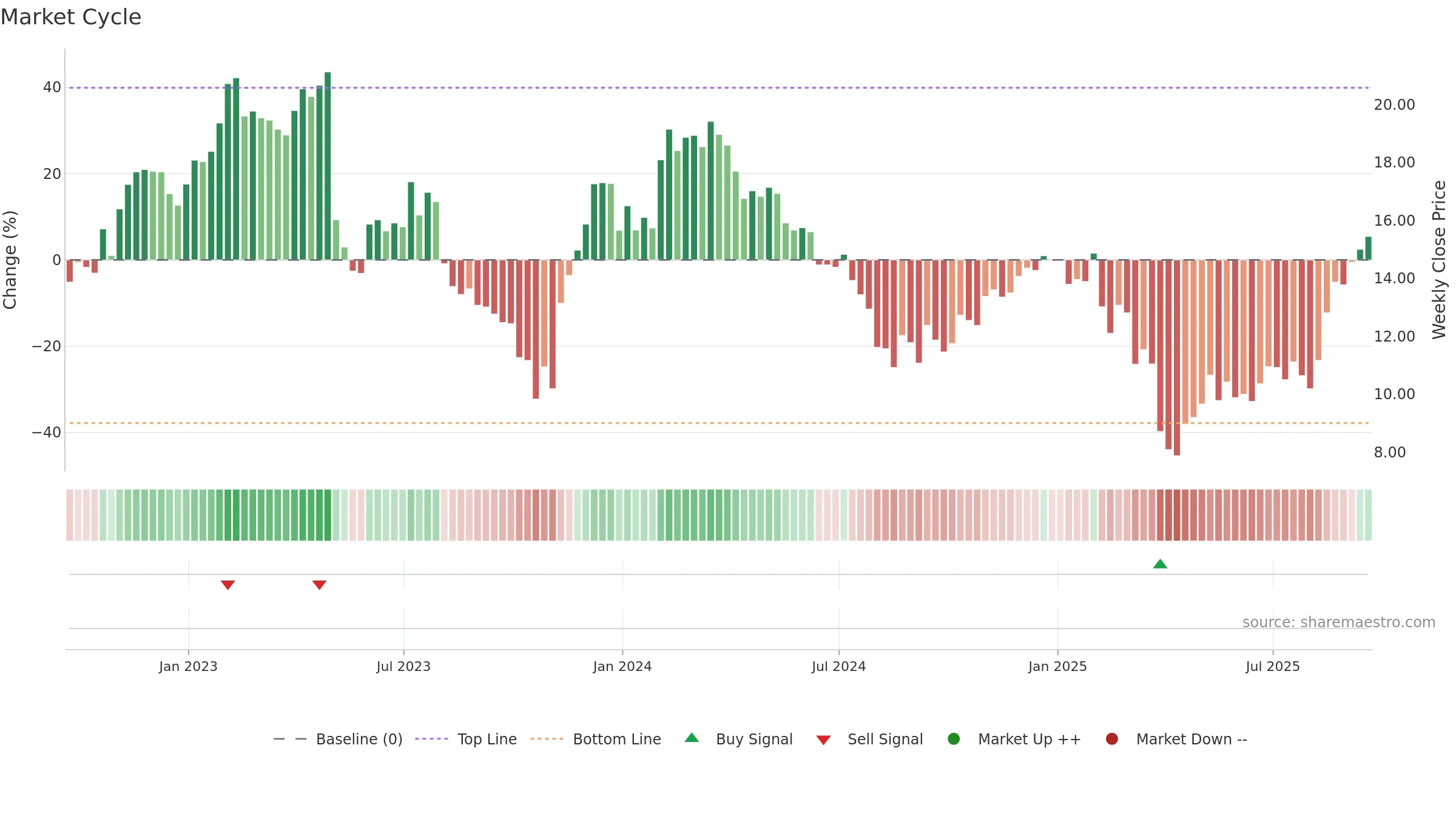Toggle Top Line legend entry
The image size is (1456, 819).
click(x=466, y=739)
